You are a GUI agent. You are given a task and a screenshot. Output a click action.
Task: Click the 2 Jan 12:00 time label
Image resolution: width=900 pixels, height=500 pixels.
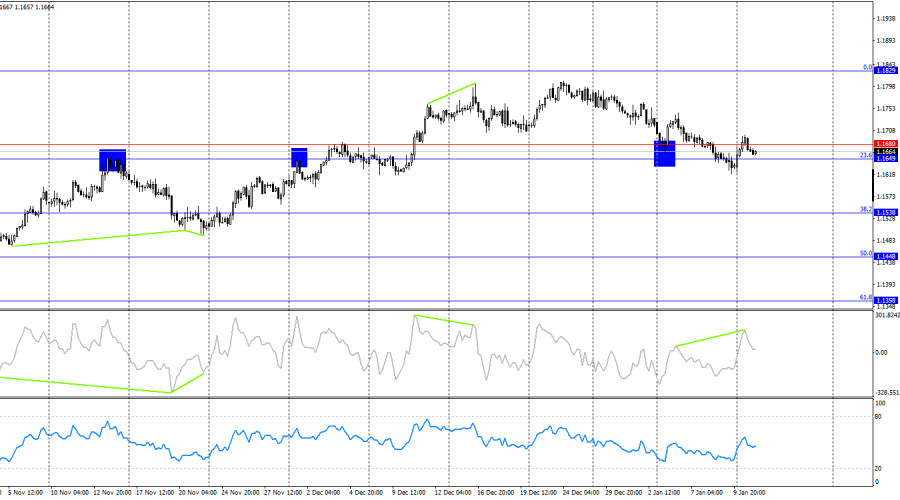(665, 493)
